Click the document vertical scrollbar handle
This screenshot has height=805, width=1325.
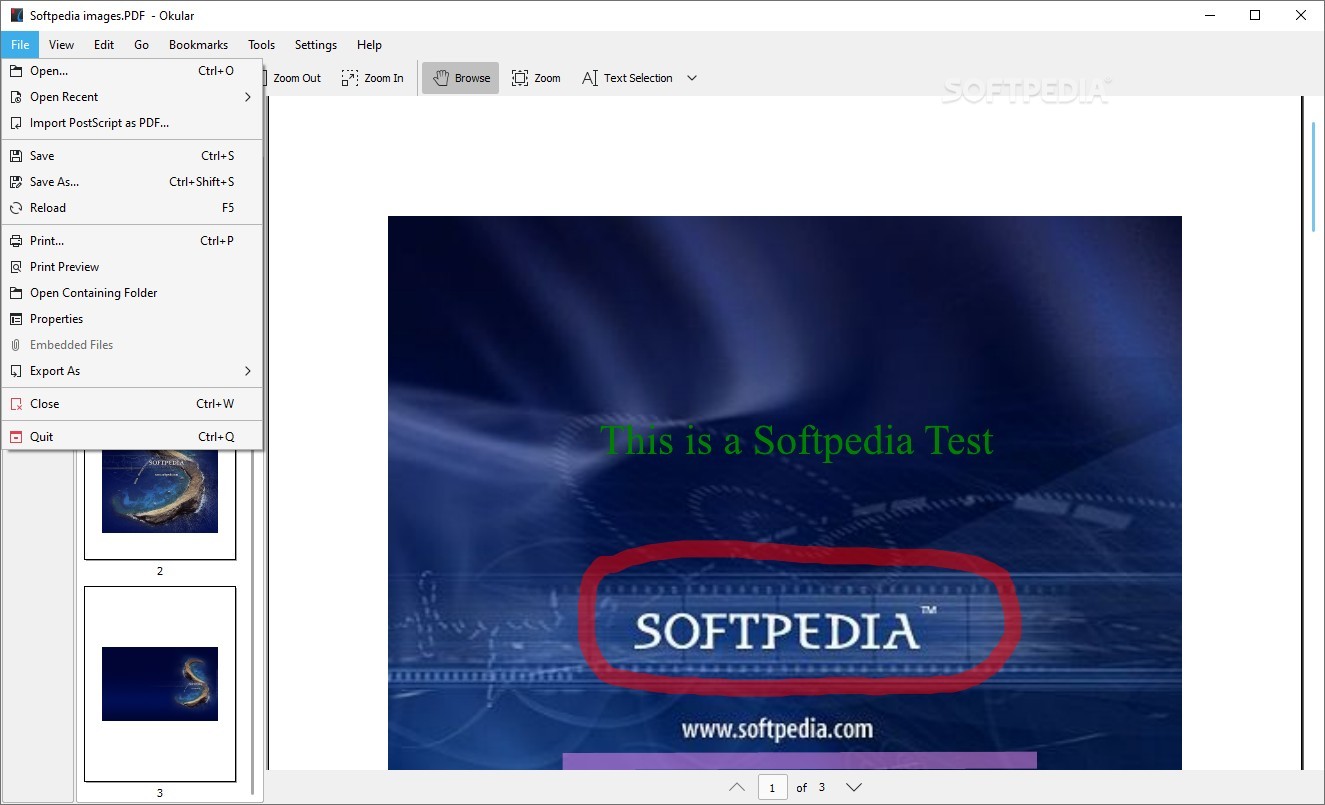click(1313, 177)
